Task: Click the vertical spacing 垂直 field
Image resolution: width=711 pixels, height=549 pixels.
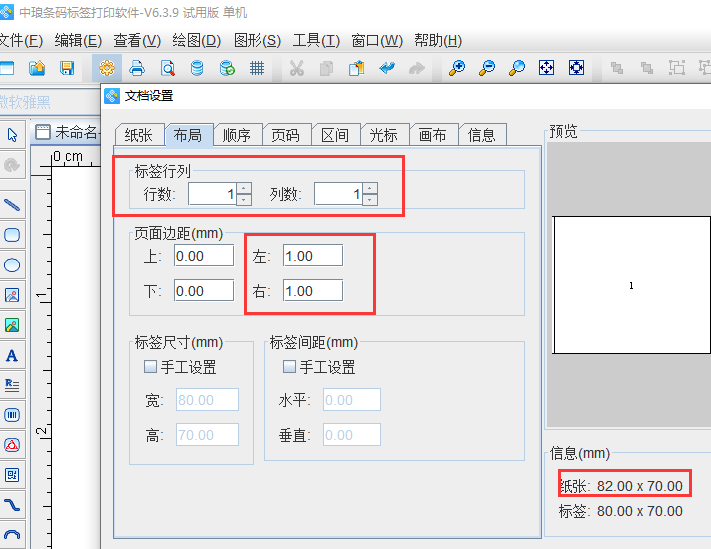Action: (x=352, y=435)
